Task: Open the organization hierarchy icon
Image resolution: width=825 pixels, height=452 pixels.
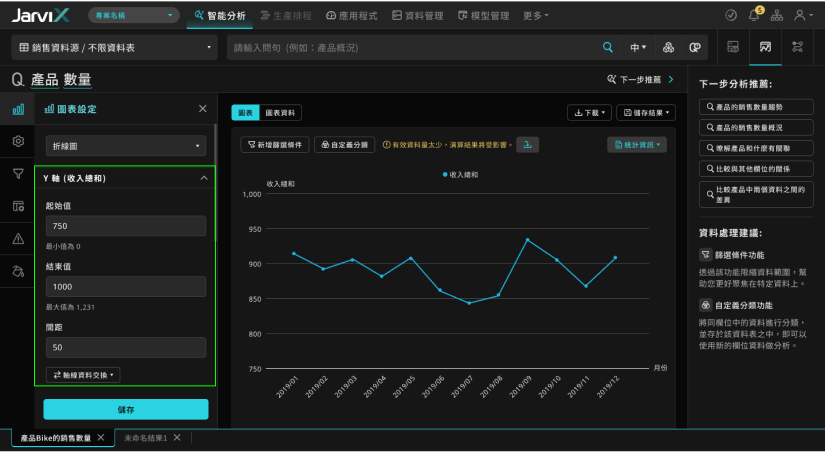Action: [x=777, y=15]
